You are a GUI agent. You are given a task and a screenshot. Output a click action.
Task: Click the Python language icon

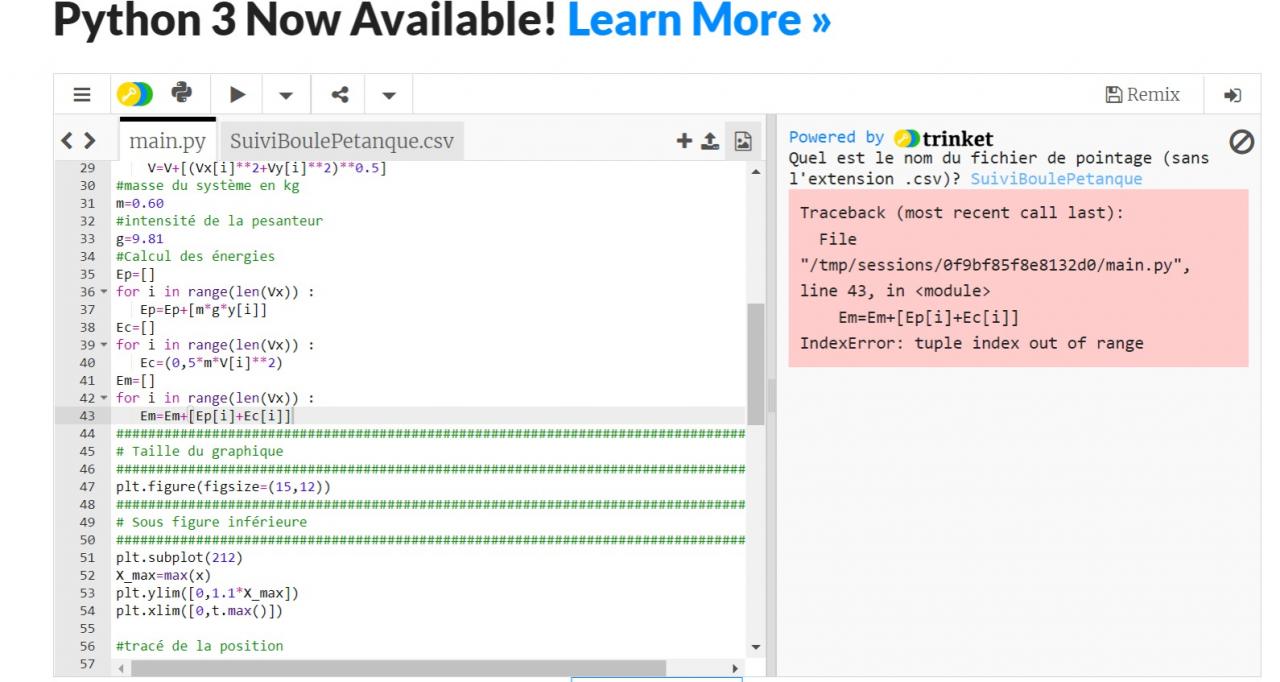point(182,94)
